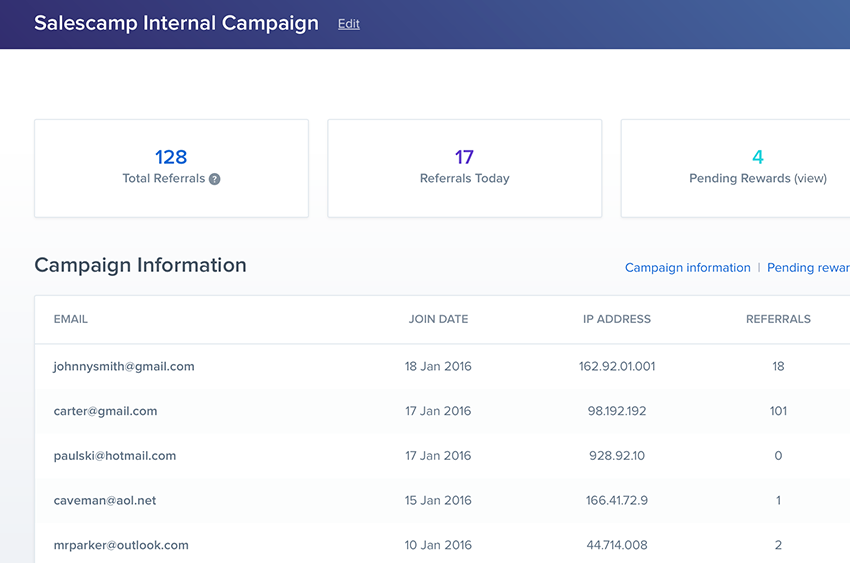This screenshot has width=850, height=563.
Task: Open the Edit campaign link
Action: [x=348, y=24]
